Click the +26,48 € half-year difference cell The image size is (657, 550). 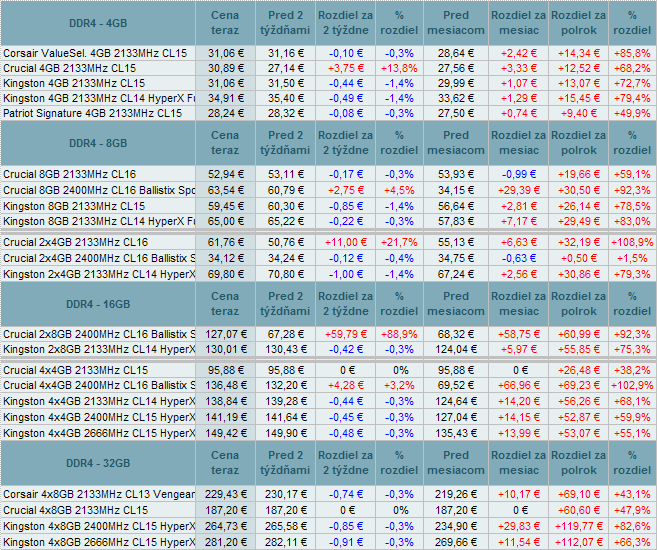pyautogui.click(x=579, y=370)
